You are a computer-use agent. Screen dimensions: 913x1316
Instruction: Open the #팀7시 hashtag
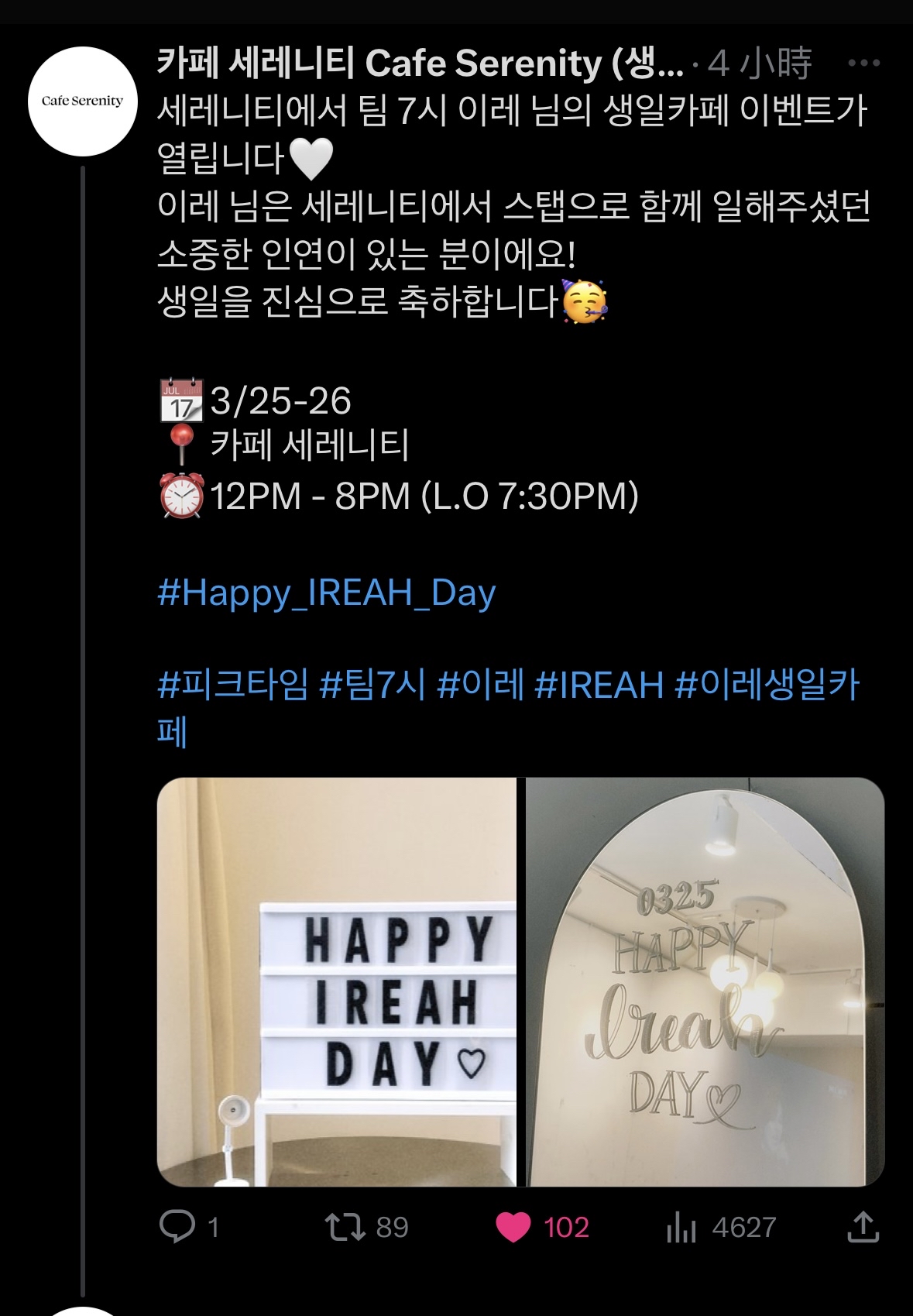pos(372,685)
